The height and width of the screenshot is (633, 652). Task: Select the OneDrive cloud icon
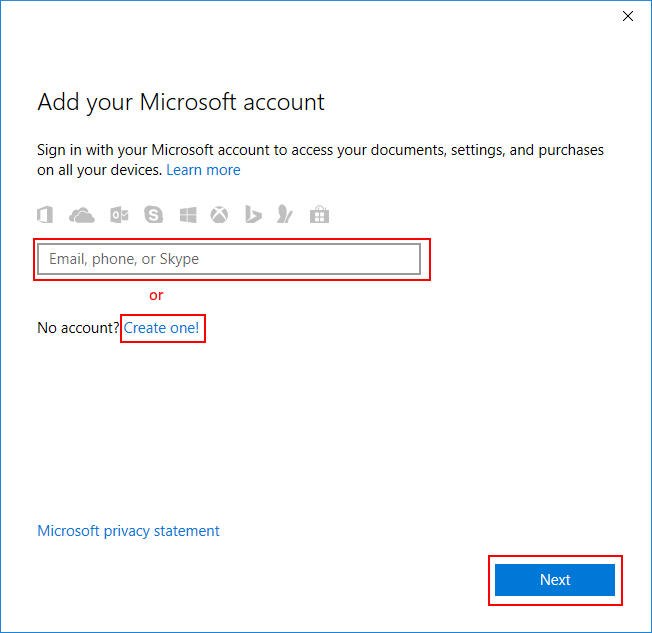(82, 215)
